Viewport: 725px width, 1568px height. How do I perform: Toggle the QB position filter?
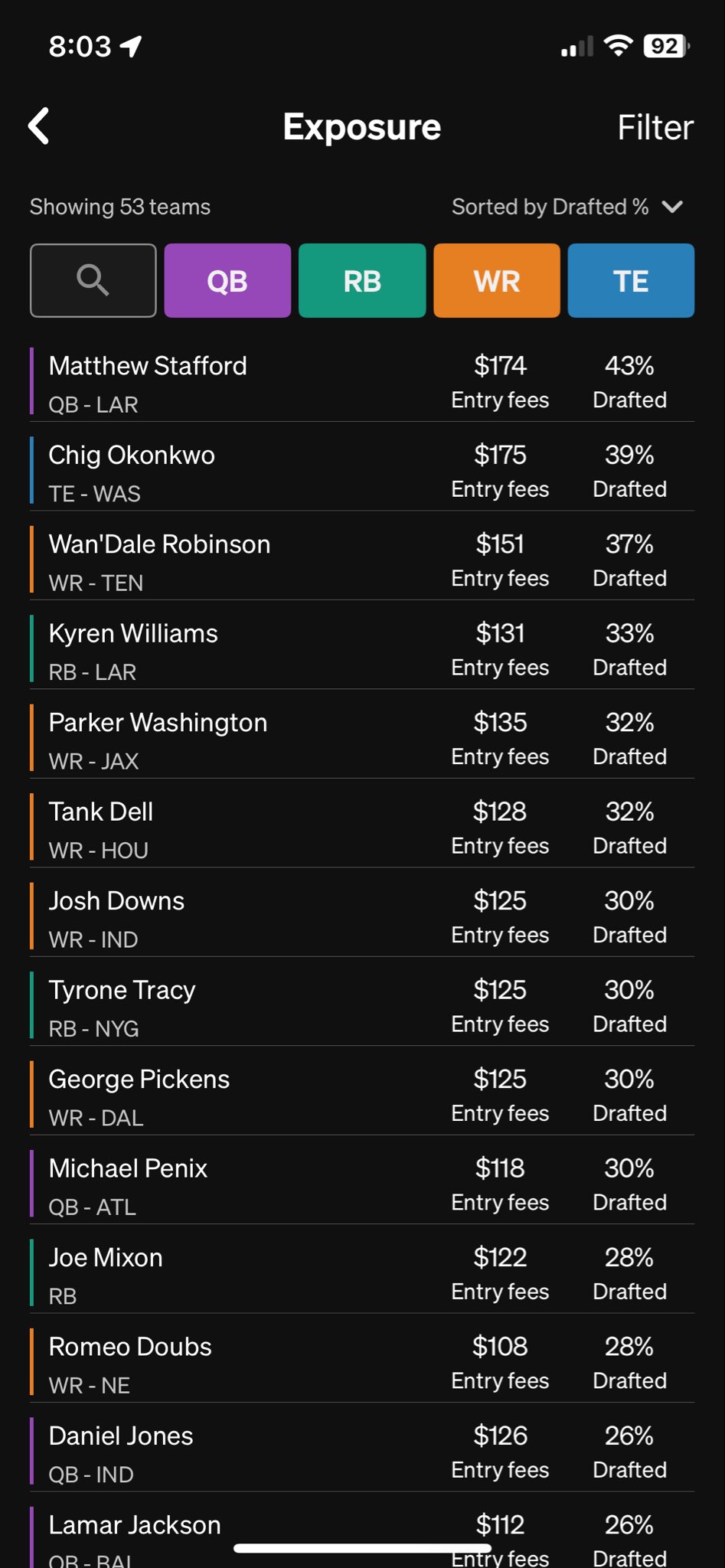point(227,281)
